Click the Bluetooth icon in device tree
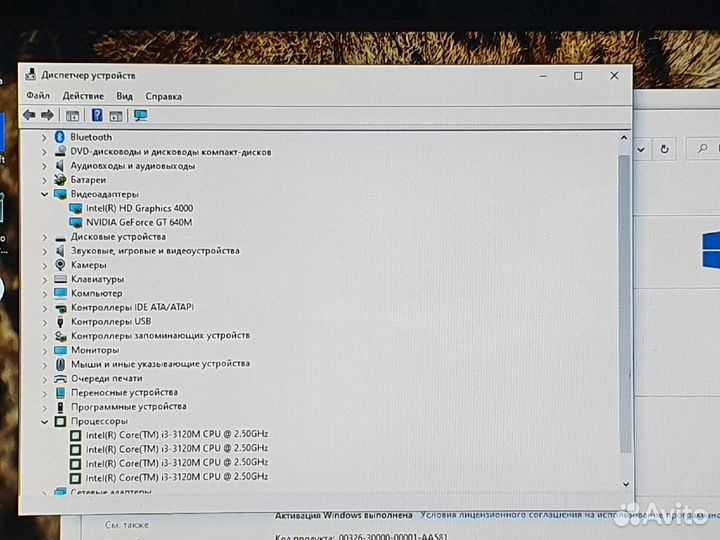 tap(60, 137)
